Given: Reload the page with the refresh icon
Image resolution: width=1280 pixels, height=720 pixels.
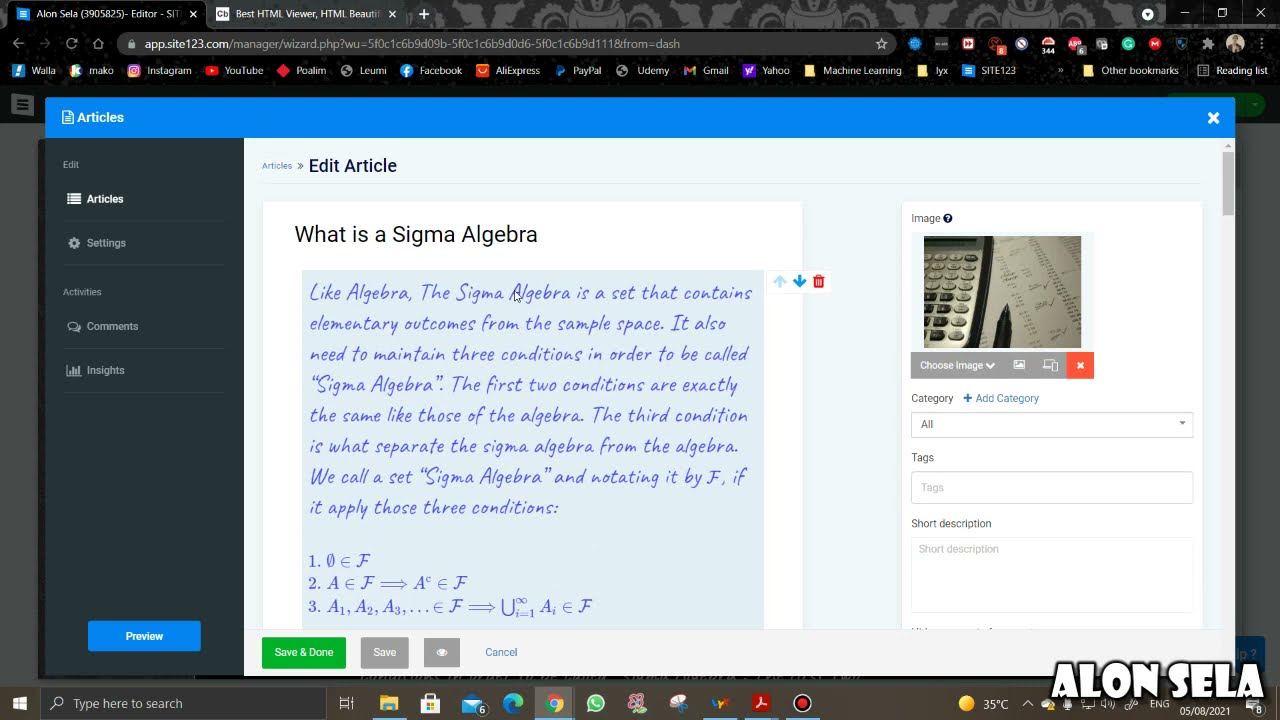Looking at the screenshot, I should point(71,44).
